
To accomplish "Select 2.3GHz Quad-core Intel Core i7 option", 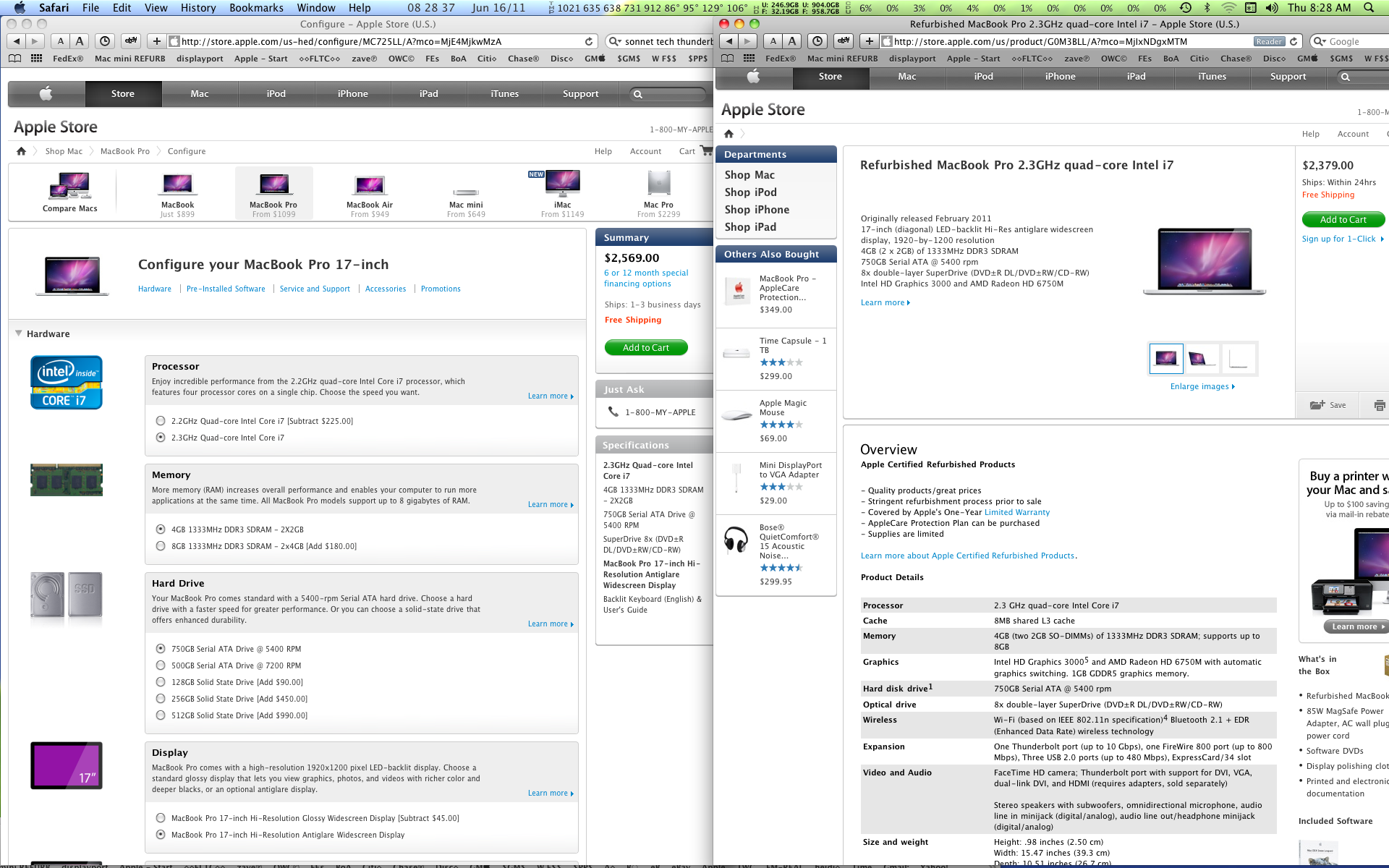I will (161, 438).
